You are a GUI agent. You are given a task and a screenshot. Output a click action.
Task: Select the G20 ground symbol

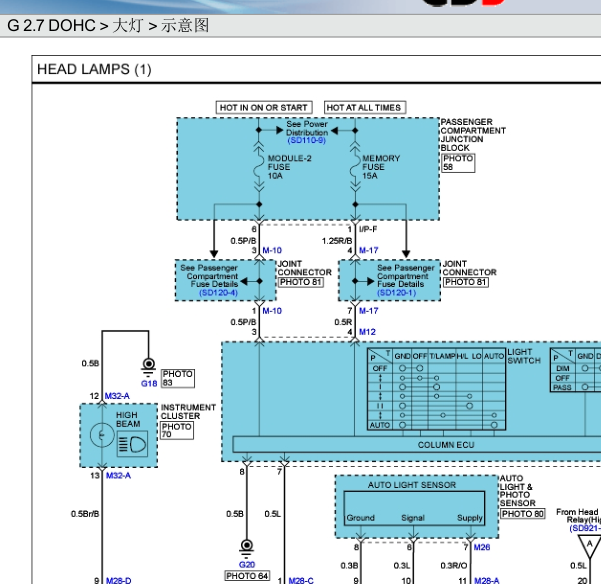[246, 549]
